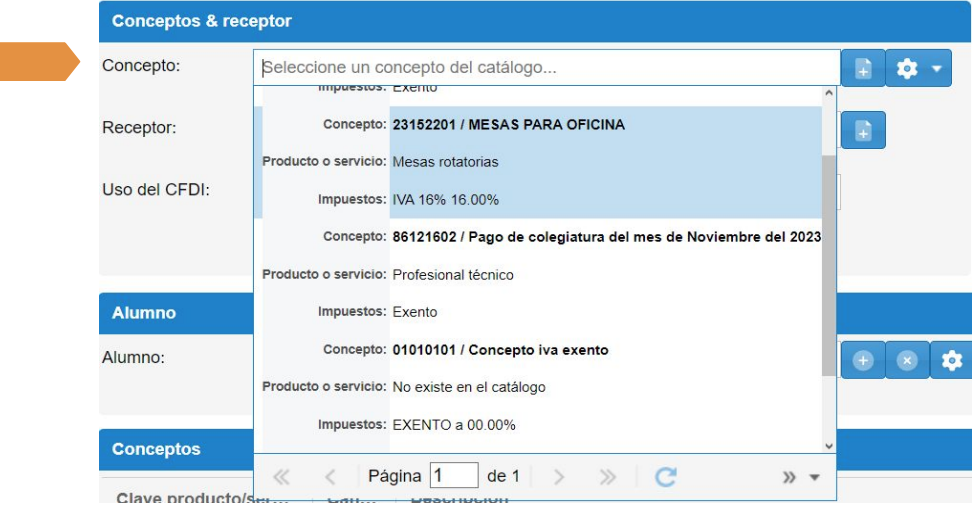Refresh the concept catalog list
The height and width of the screenshot is (505, 972).
coord(666,477)
